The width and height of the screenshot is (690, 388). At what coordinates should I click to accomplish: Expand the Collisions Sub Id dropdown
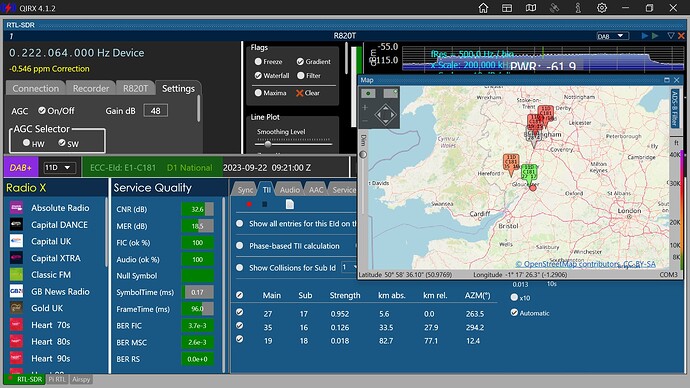click(349, 267)
